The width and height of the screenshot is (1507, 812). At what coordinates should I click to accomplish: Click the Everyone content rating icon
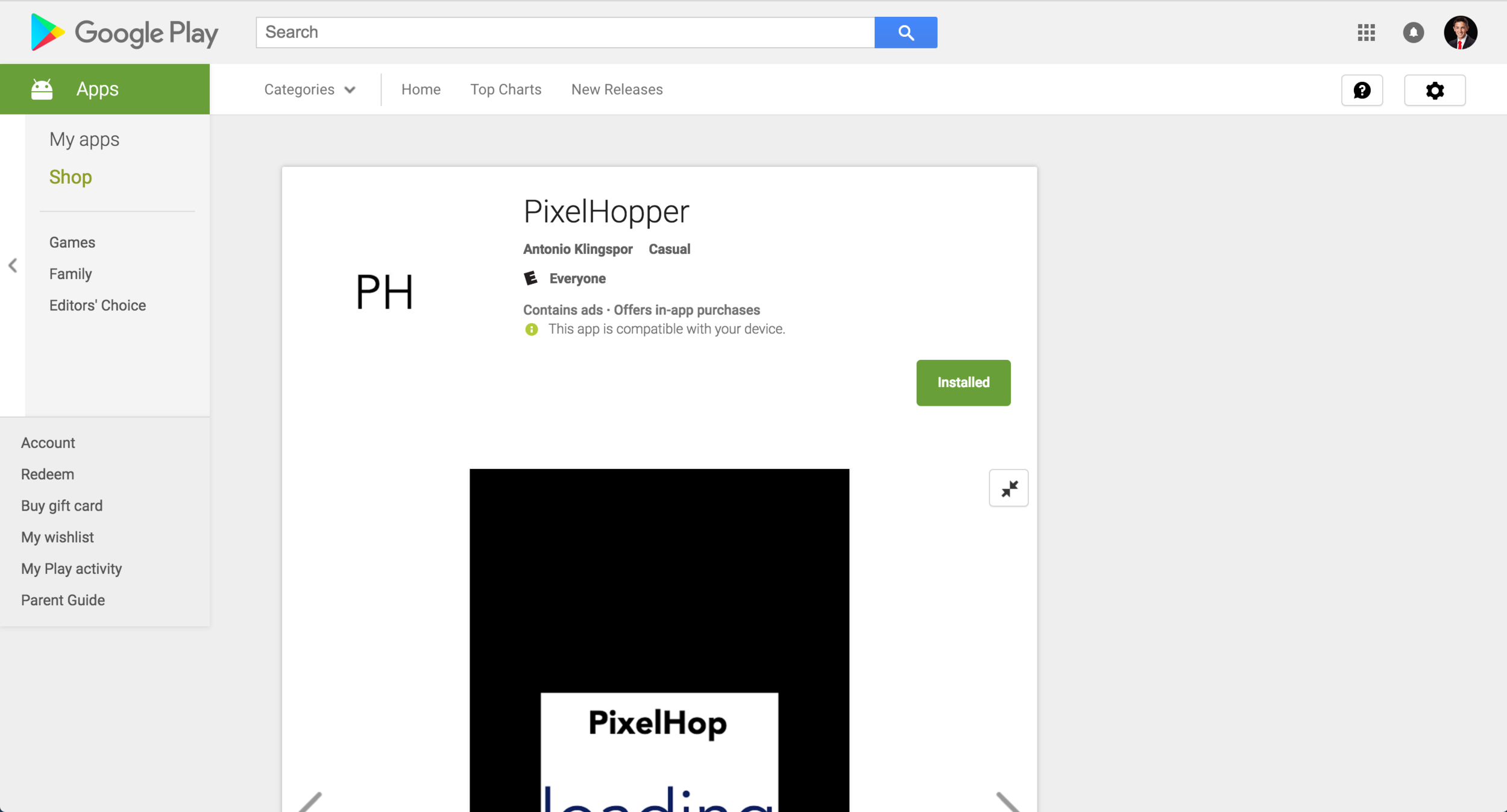tap(530, 279)
